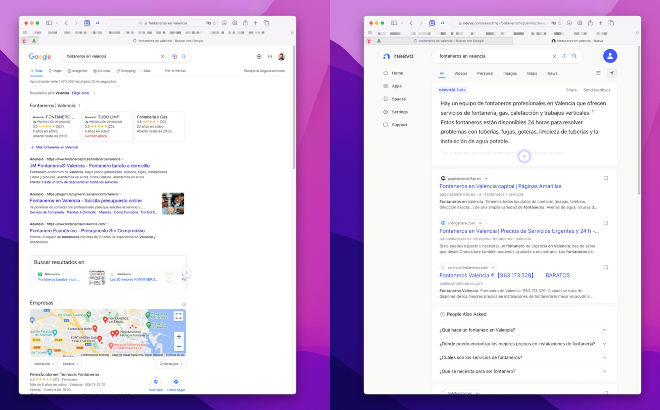This screenshot has height=410, width=660.
Task: Expand the NeevaAI answer summary
Action: [524, 156]
